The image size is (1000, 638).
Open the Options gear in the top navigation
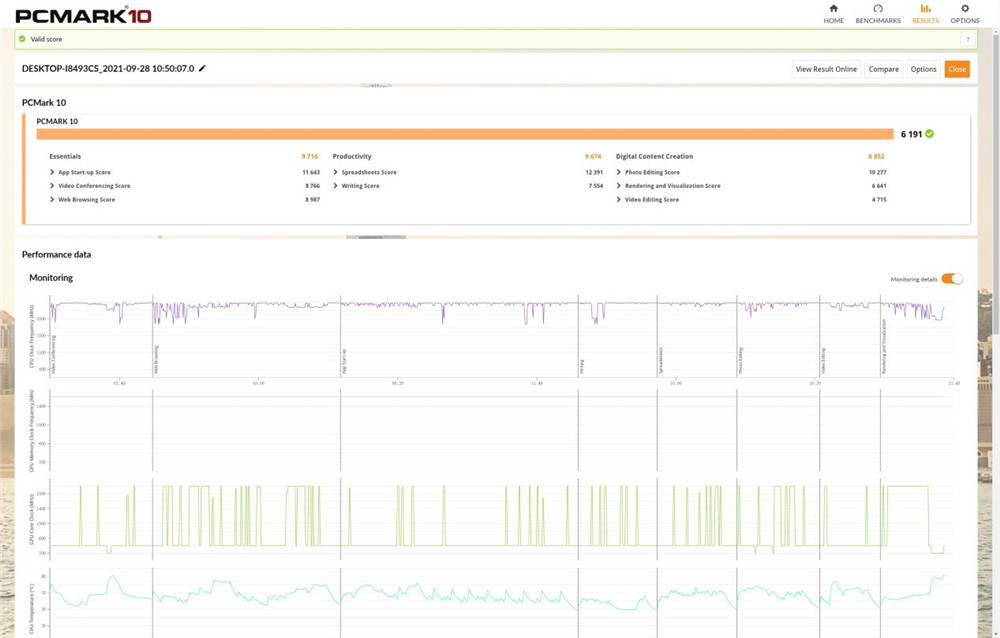[964, 13]
